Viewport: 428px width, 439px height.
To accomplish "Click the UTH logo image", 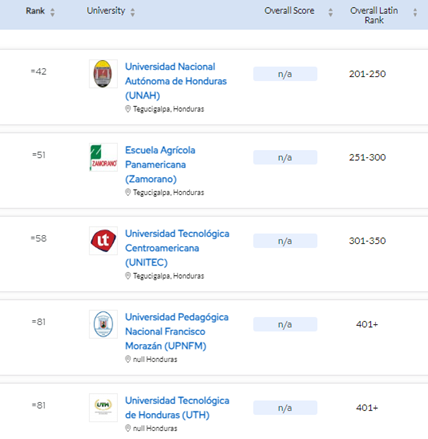I will (103, 408).
